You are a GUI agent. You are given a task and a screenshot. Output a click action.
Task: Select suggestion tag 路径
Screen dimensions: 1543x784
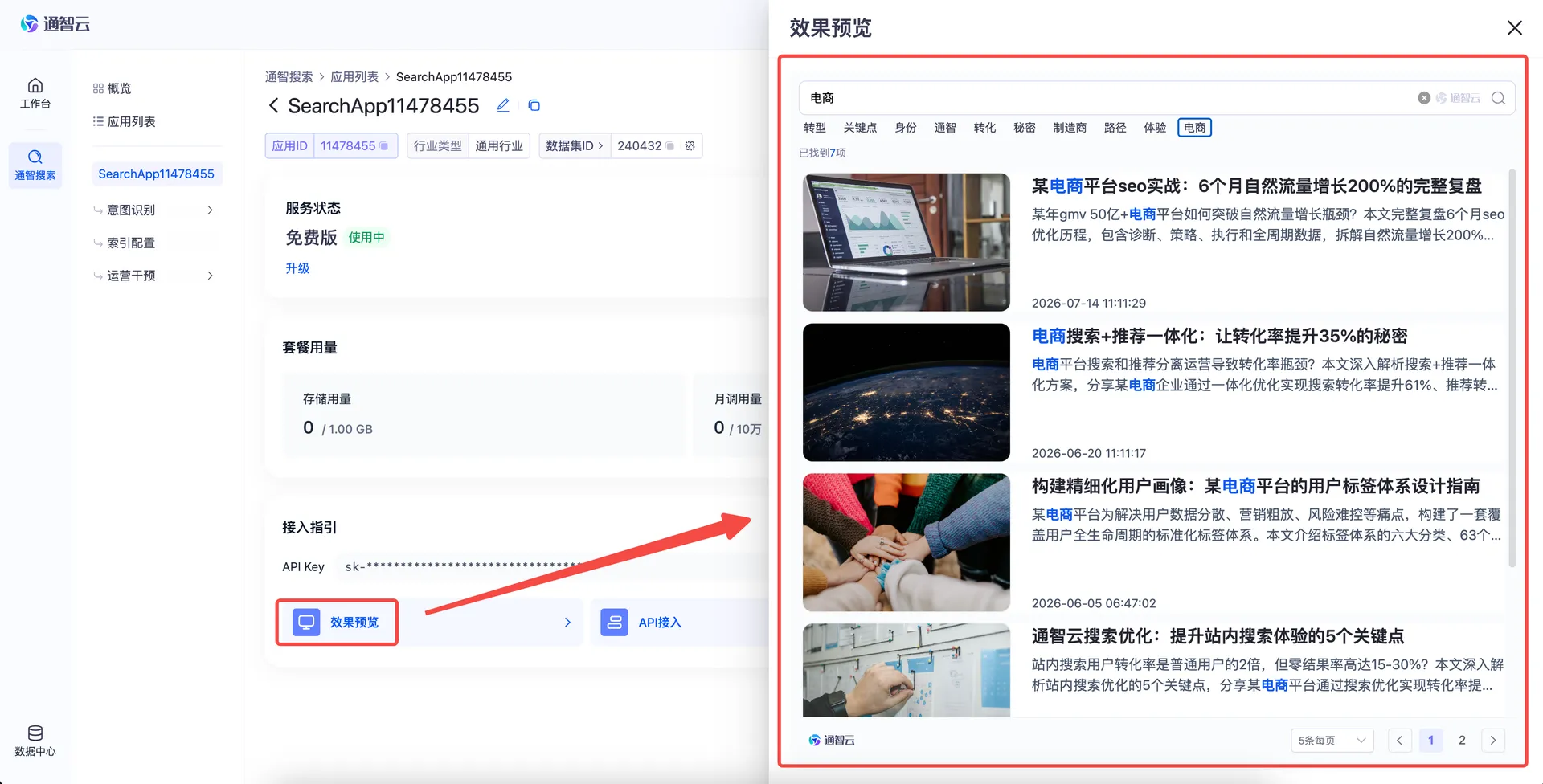pyautogui.click(x=1115, y=128)
